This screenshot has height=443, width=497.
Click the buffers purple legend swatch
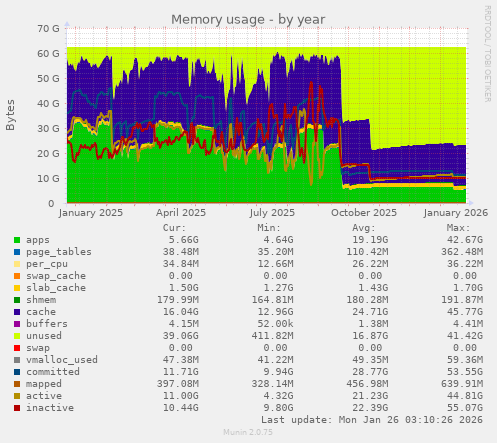point(17,324)
